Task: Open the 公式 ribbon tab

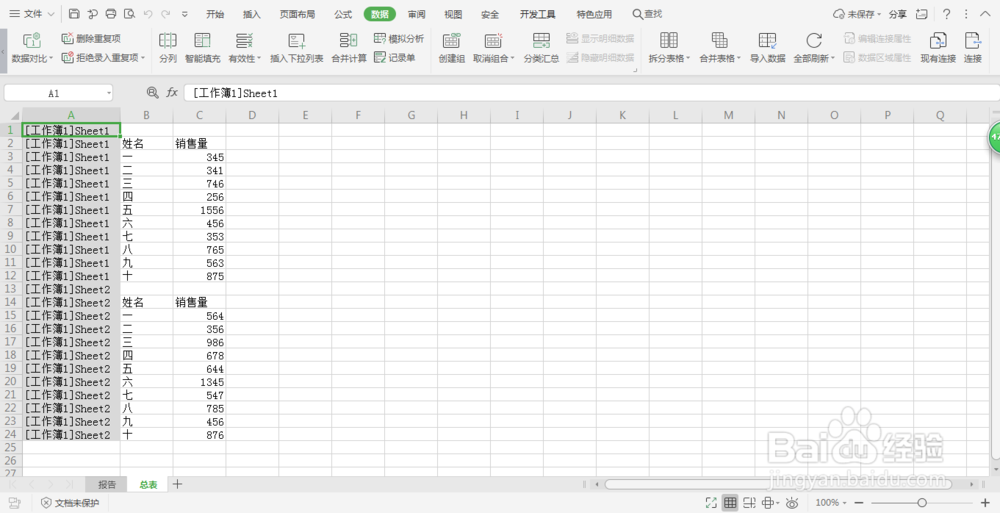Action: pos(343,14)
